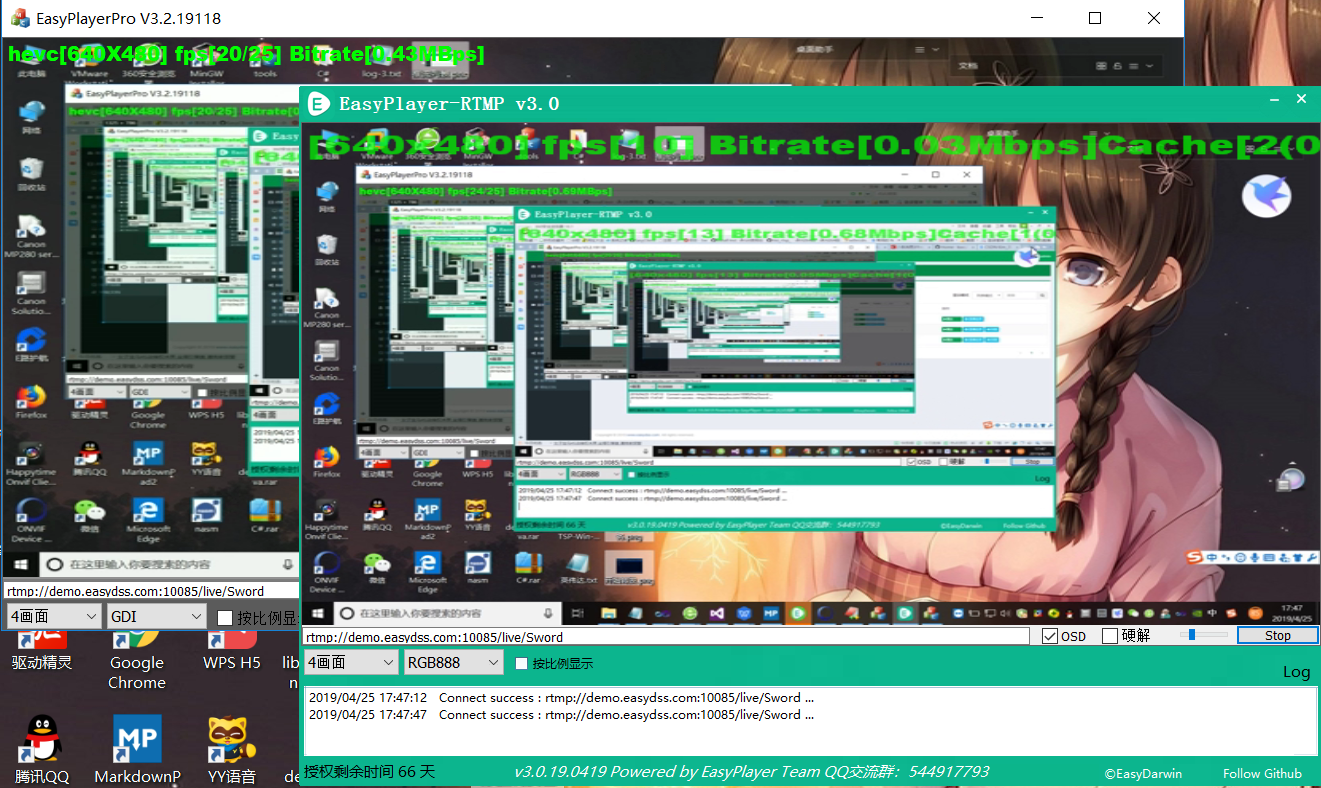Adjust the slider next to 硬解
Image resolution: width=1321 pixels, height=788 pixels.
(1203, 635)
